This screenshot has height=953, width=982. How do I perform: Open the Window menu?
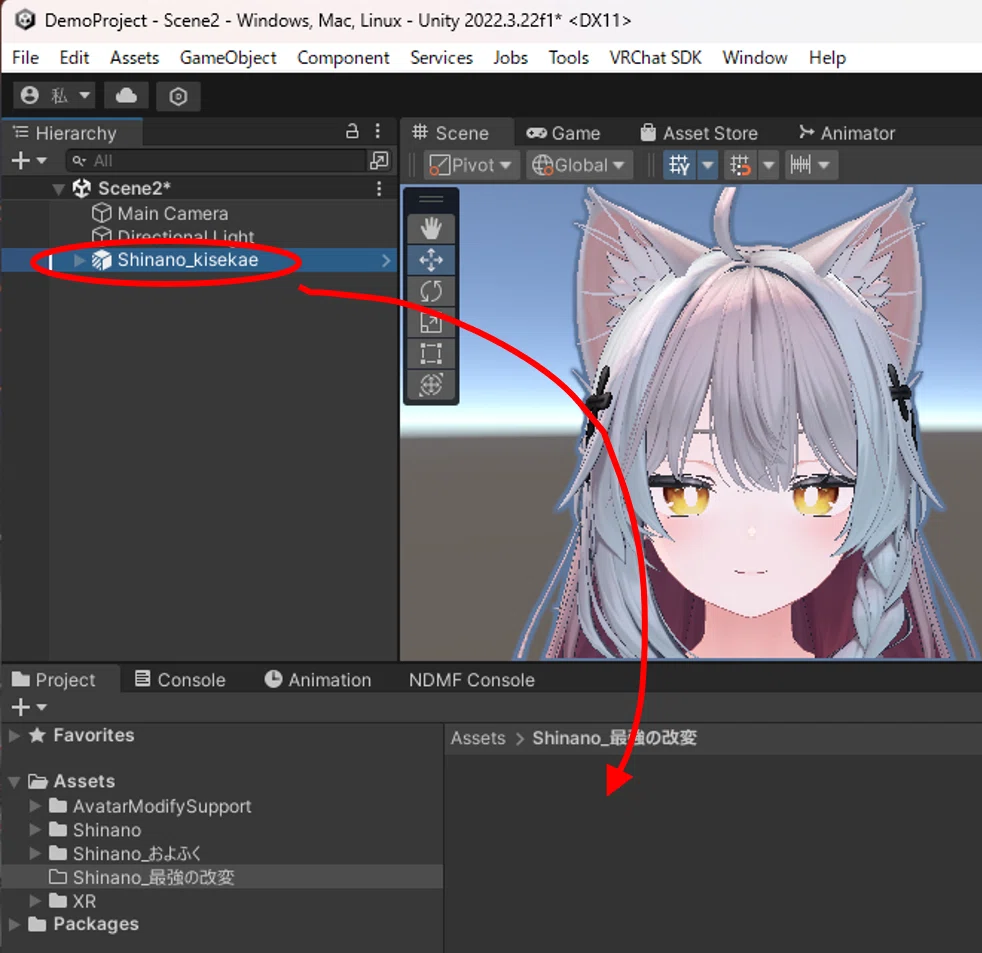click(x=755, y=58)
